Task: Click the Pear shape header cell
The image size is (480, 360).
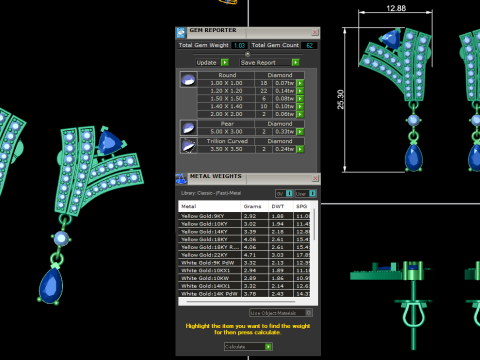Action: 227,124
